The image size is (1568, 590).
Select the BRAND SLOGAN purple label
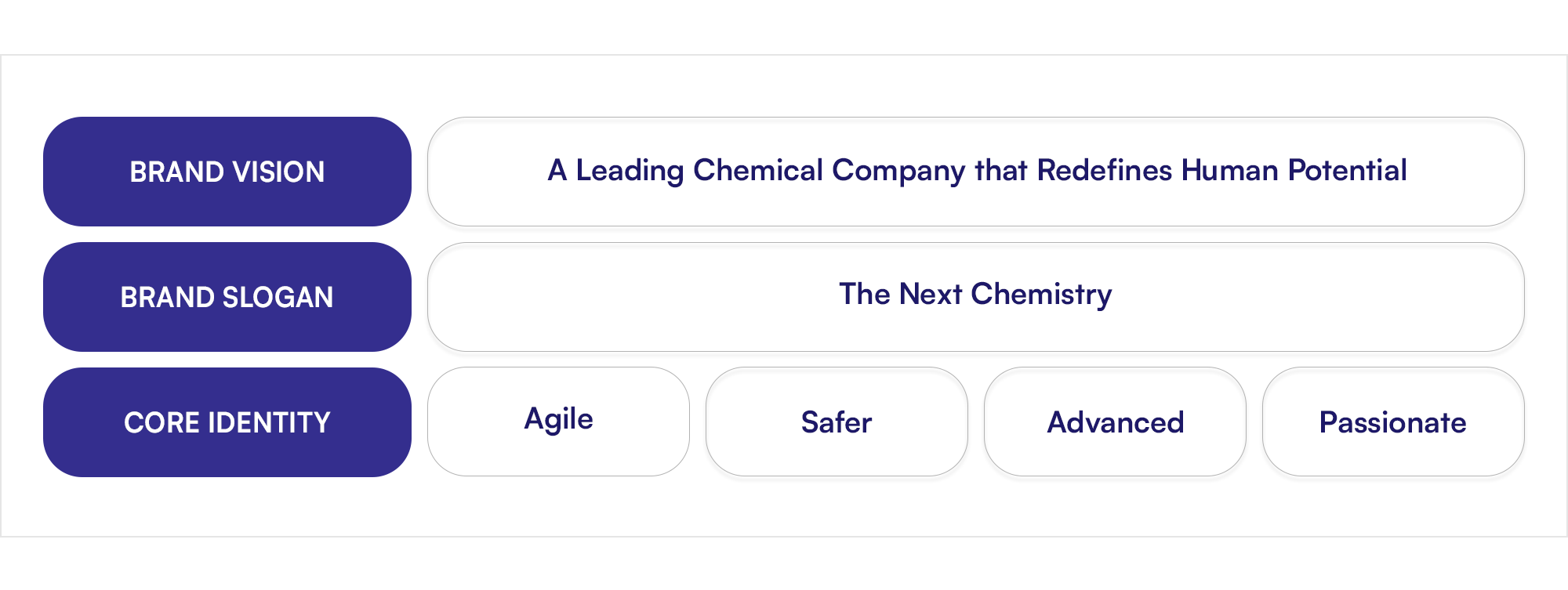[x=227, y=297]
